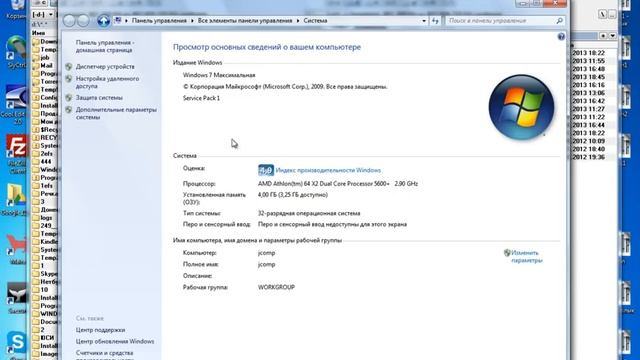Screen dimensions: 640x360
Task: Open the down-arrow history button in file manager
Action: (613, 36)
